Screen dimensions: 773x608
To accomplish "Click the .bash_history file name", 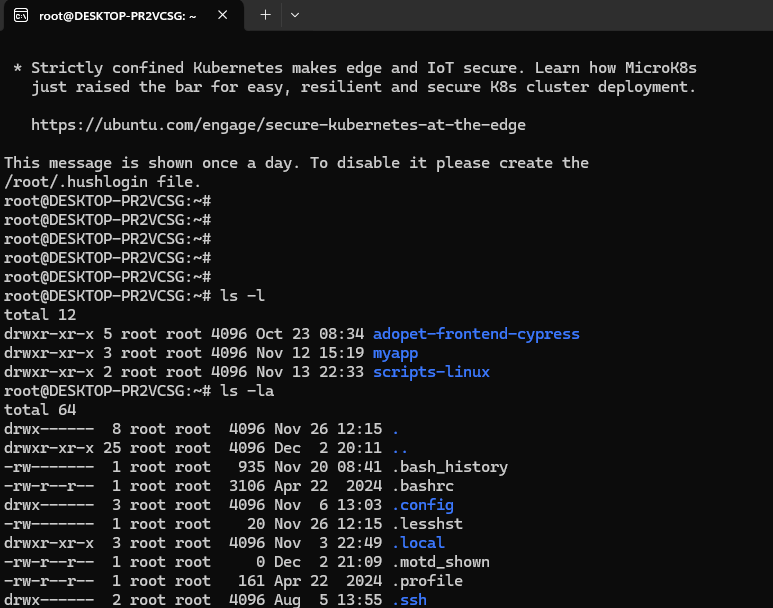I will [450, 467].
